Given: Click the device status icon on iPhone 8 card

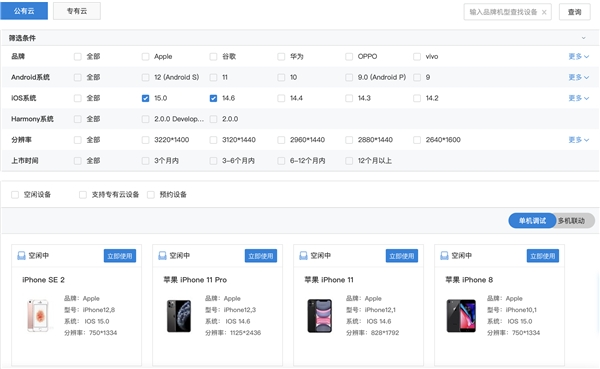Looking at the screenshot, I should point(444,256).
